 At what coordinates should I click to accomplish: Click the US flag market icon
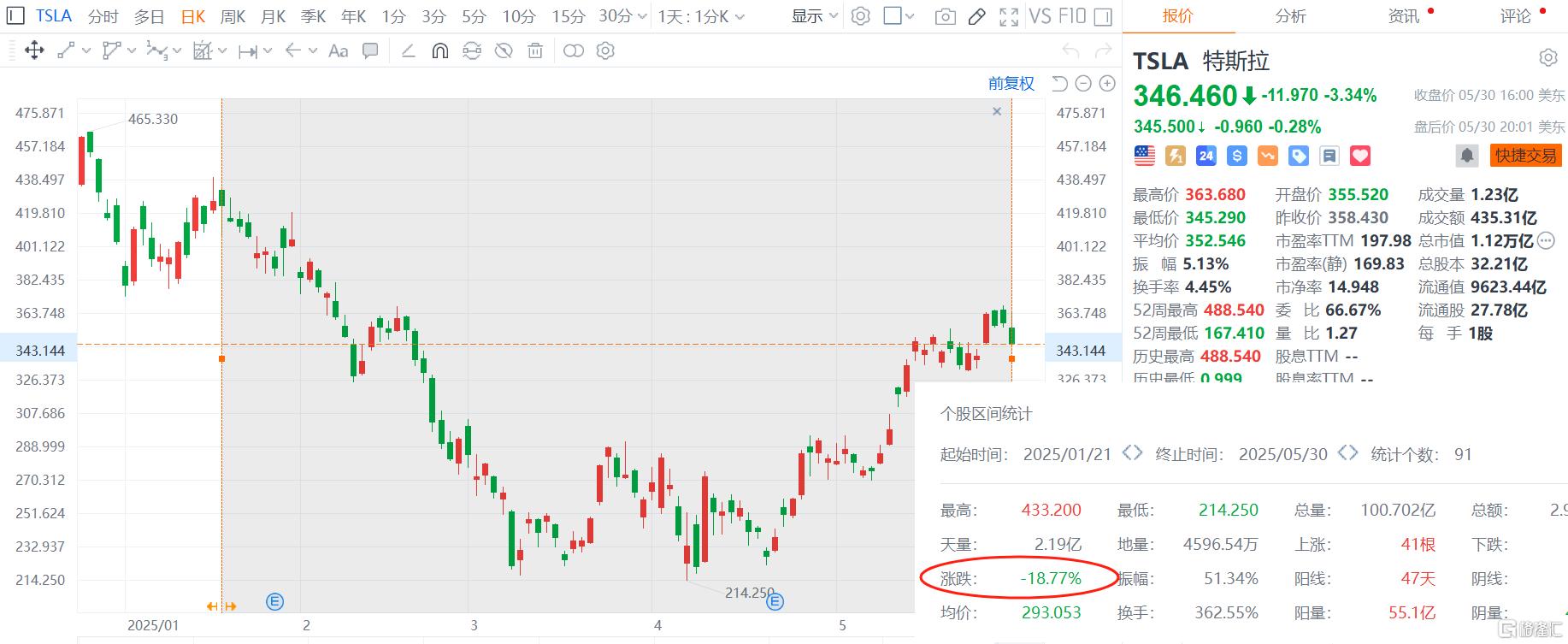tap(1144, 156)
